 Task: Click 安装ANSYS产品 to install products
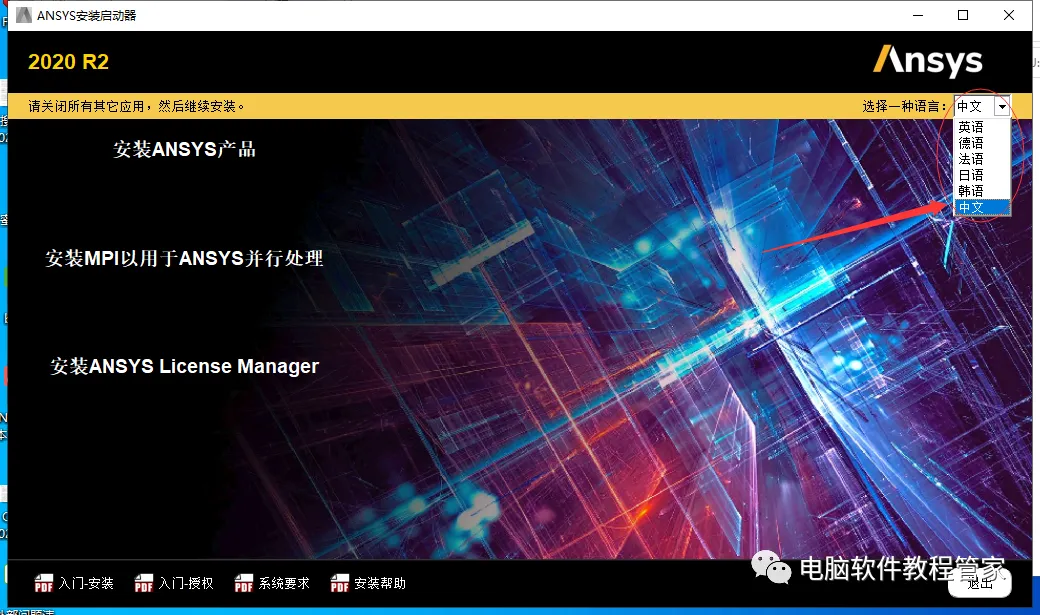(184, 149)
